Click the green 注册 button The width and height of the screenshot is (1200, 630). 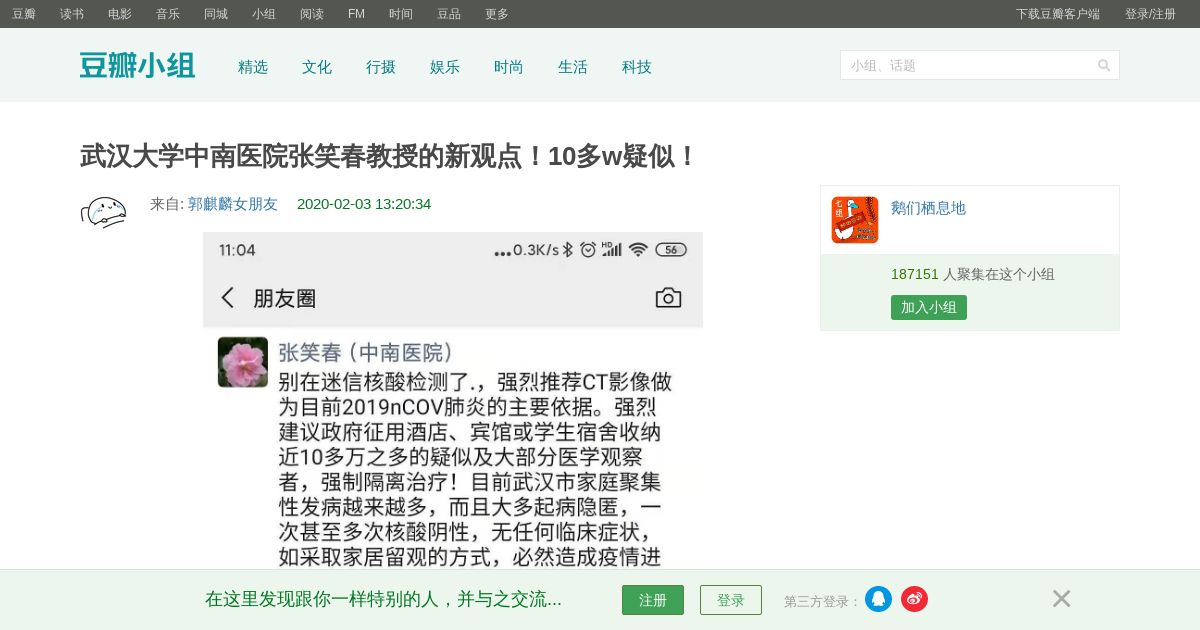tap(653, 600)
